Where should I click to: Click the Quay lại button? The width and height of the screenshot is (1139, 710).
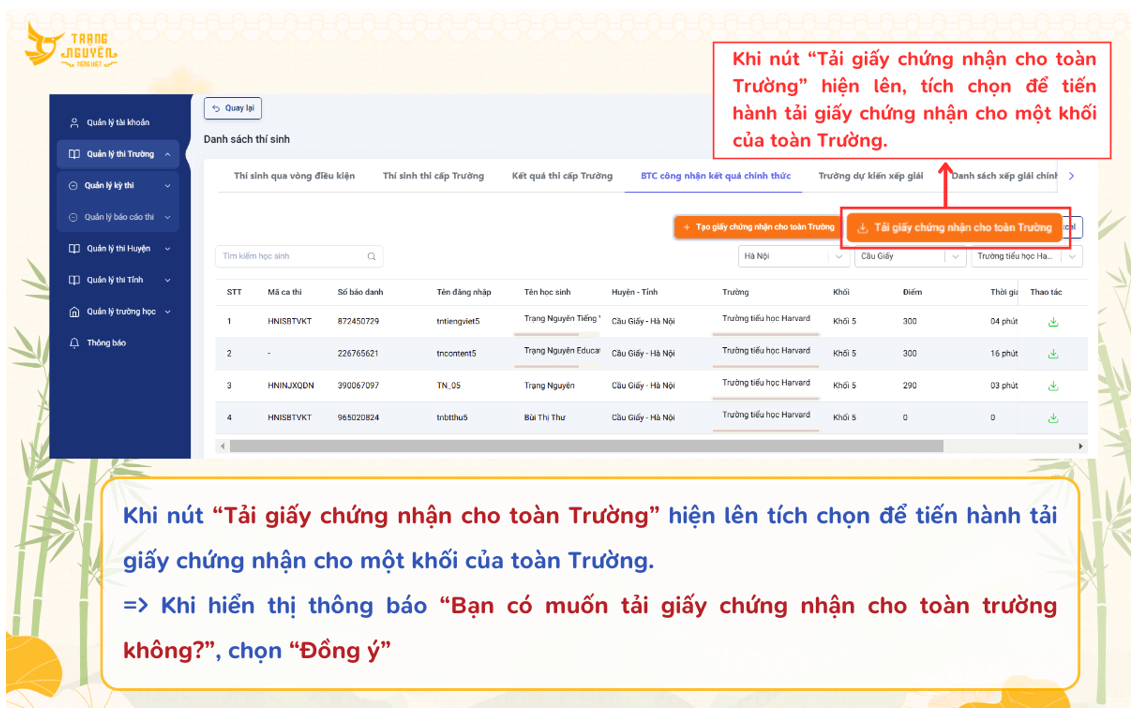click(x=233, y=108)
